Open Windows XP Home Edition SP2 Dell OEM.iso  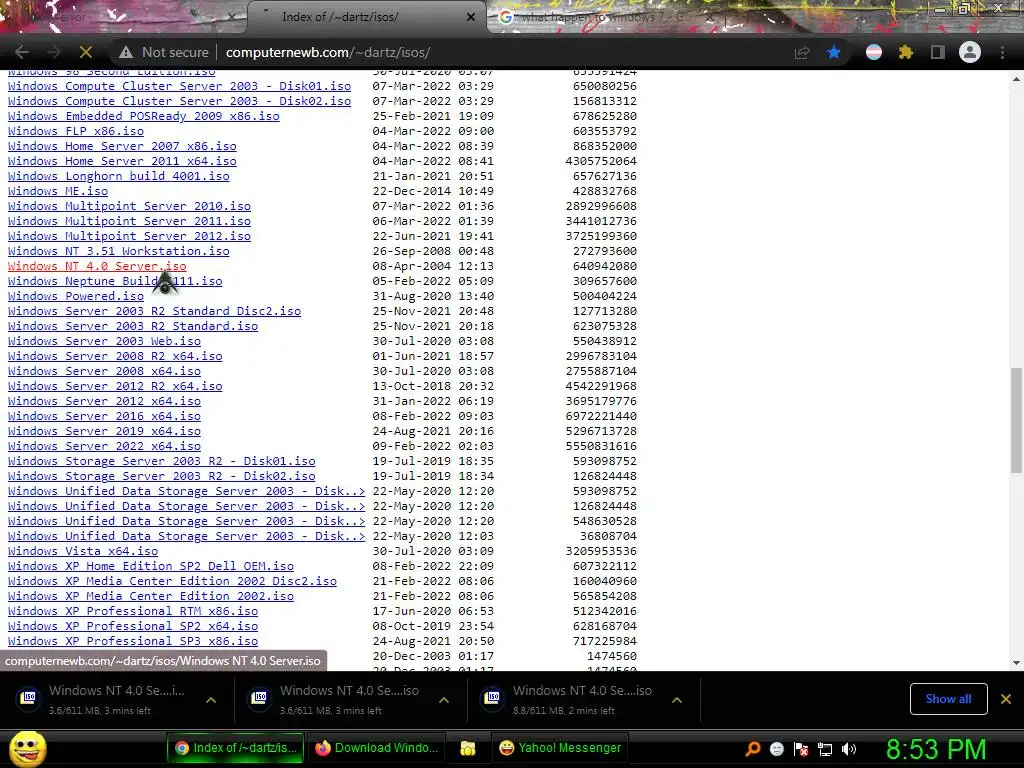point(151,567)
